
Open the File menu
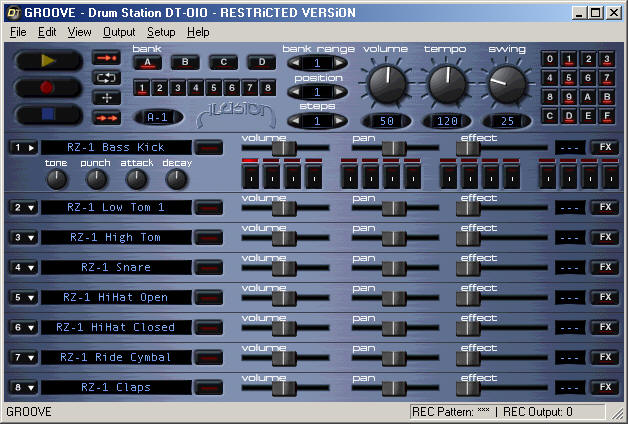[x=18, y=32]
